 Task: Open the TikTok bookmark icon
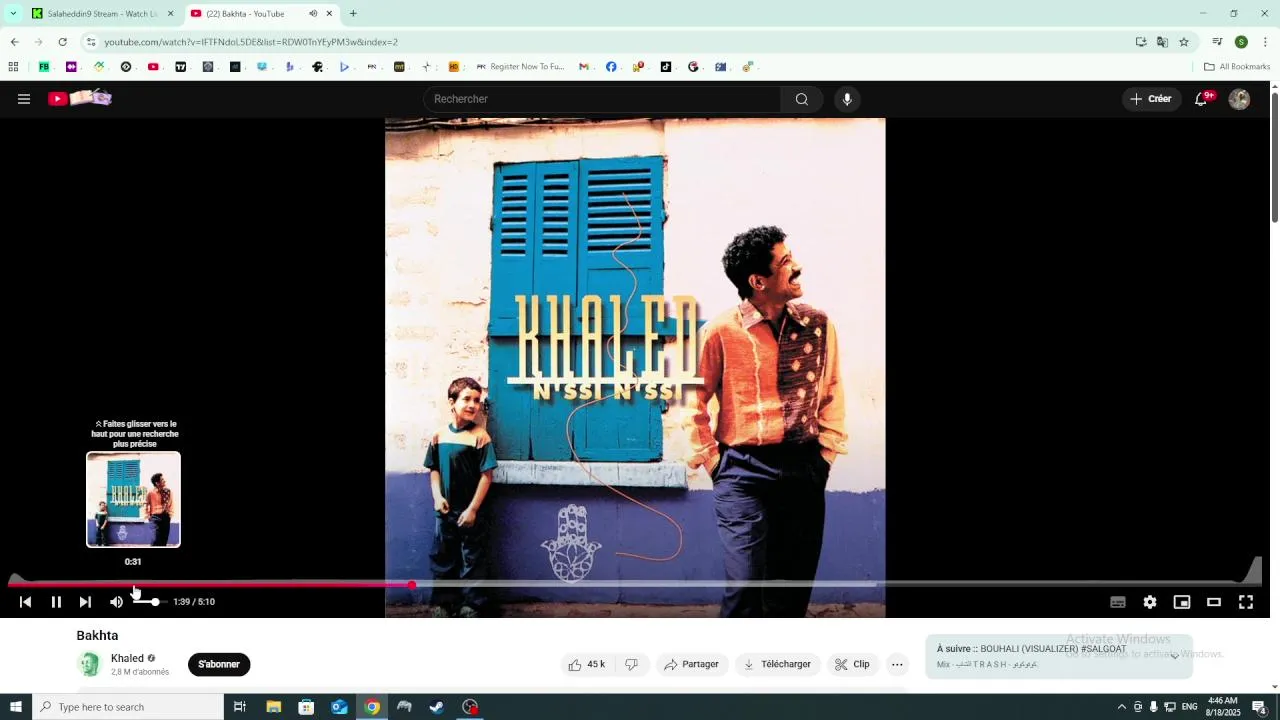click(x=666, y=67)
